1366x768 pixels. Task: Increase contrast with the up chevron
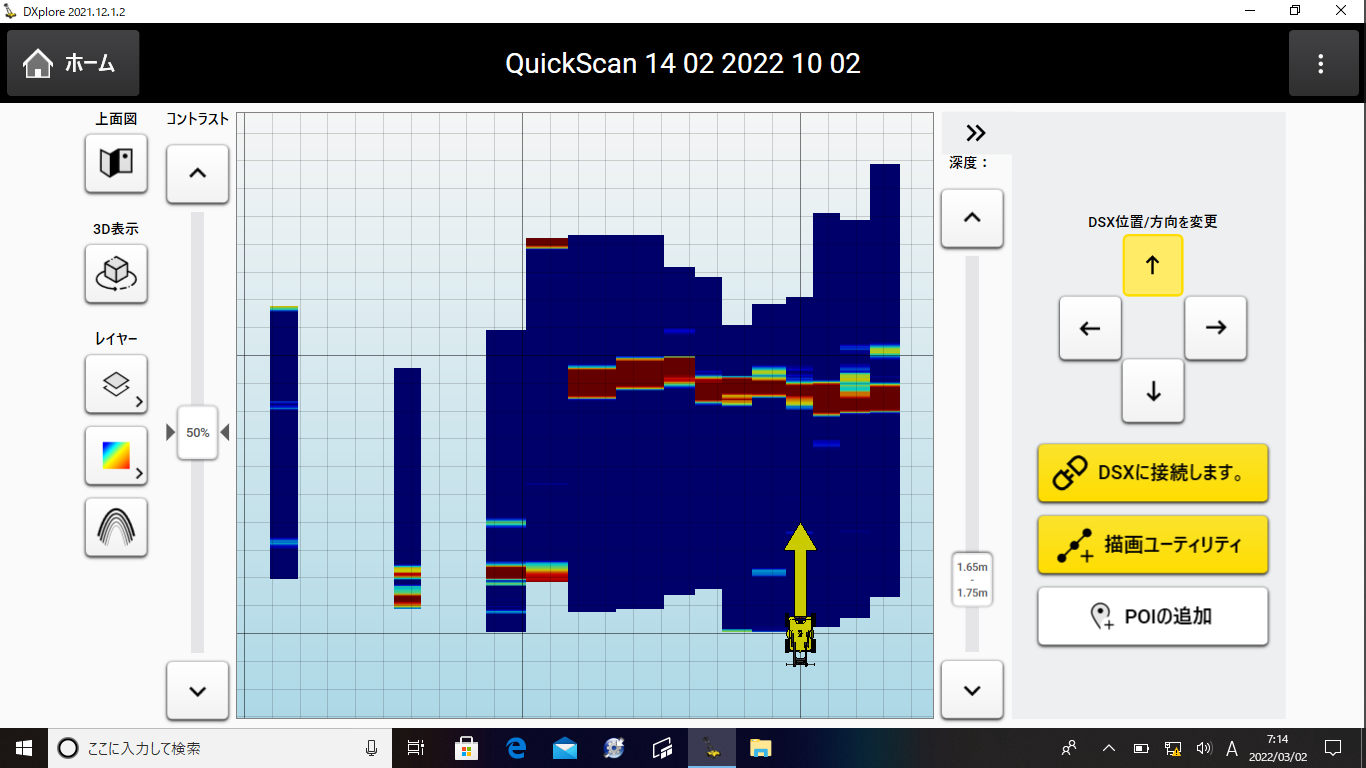(197, 174)
